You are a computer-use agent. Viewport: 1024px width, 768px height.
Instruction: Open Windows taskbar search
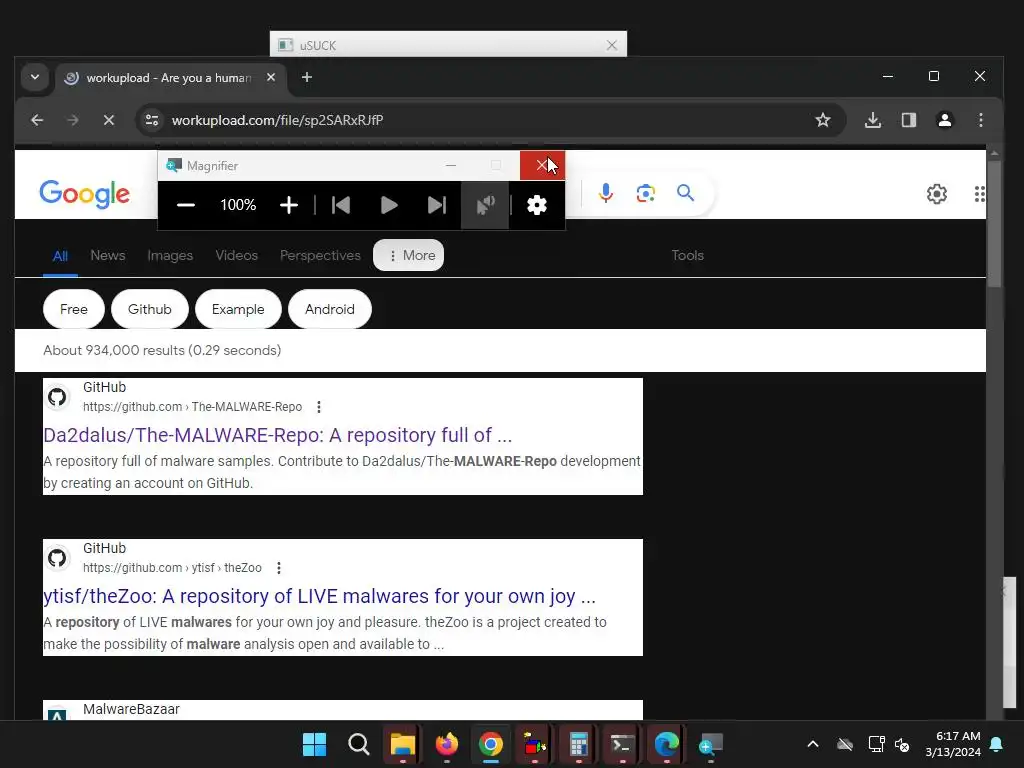(359, 744)
